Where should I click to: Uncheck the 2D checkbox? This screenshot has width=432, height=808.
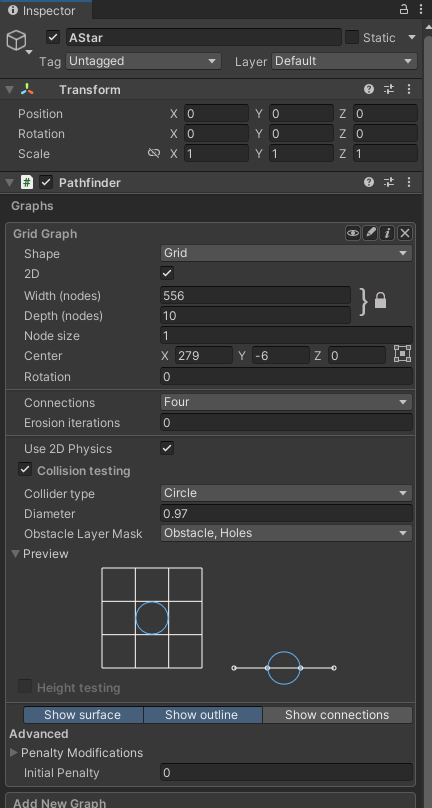167,273
